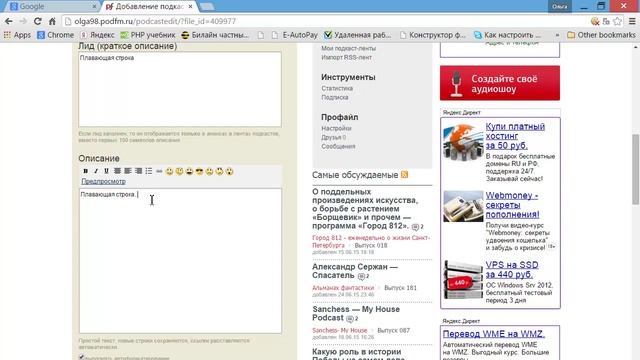Open the Как настроить bookmark
The image size is (640, 360).
click(507, 35)
